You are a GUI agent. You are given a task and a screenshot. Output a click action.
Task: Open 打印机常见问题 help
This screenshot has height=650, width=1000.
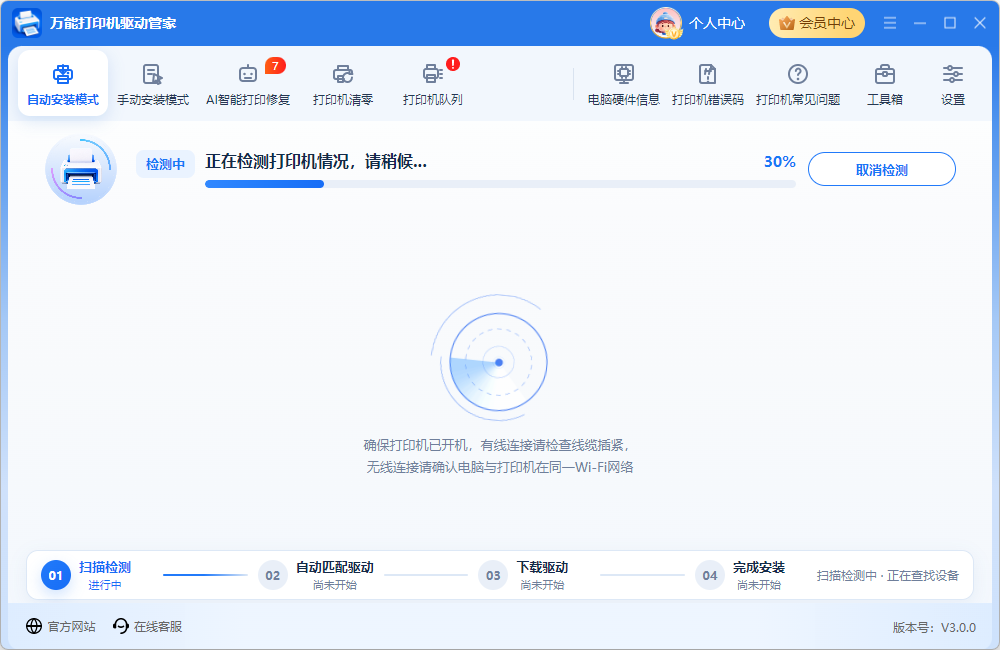tap(798, 84)
